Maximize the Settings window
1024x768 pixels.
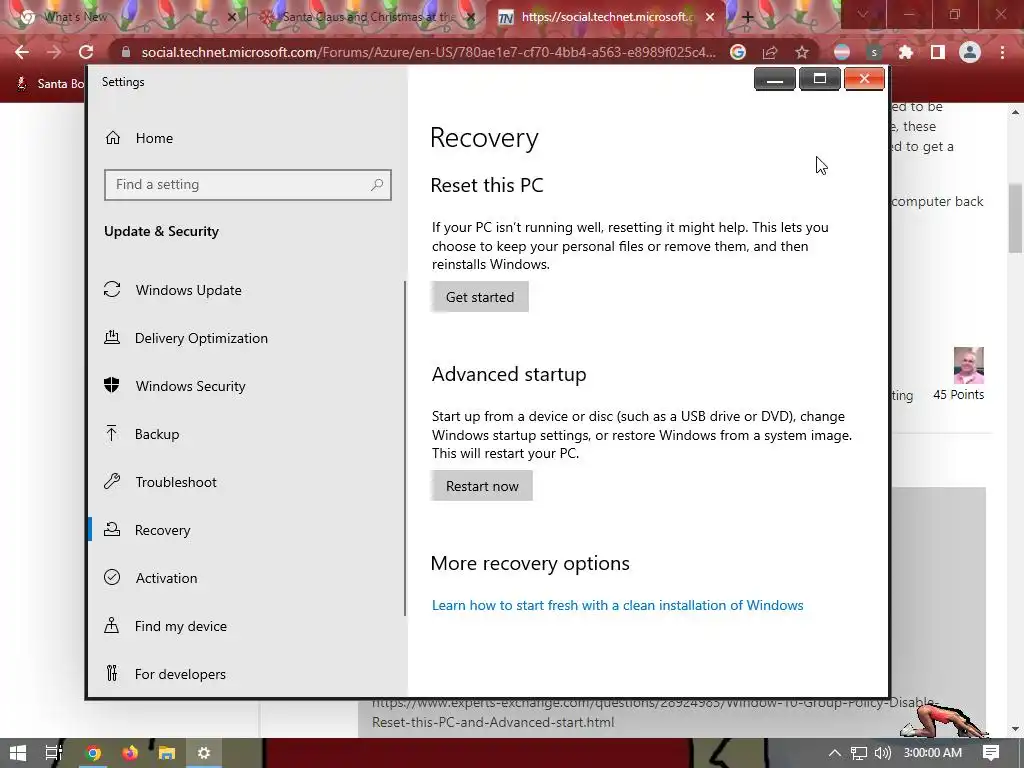point(820,79)
